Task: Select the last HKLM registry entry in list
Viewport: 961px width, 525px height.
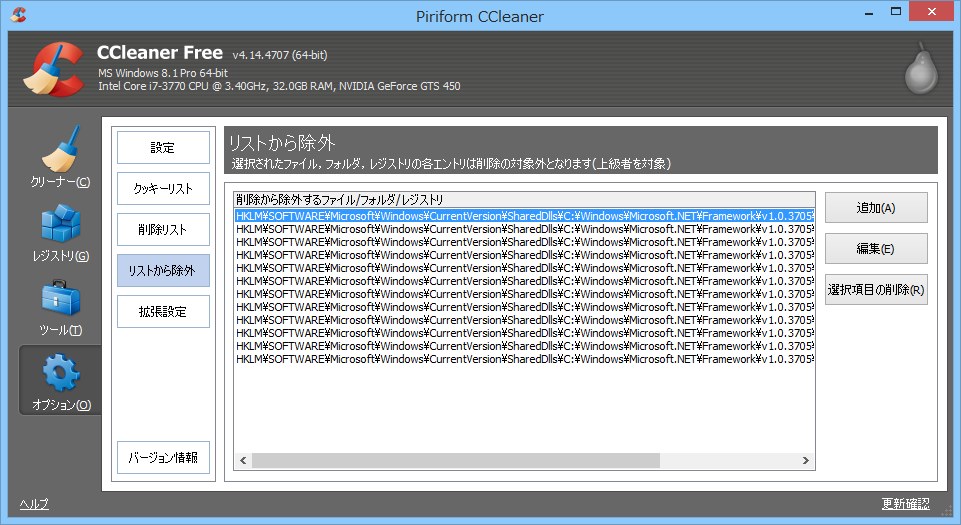Action: coord(525,359)
